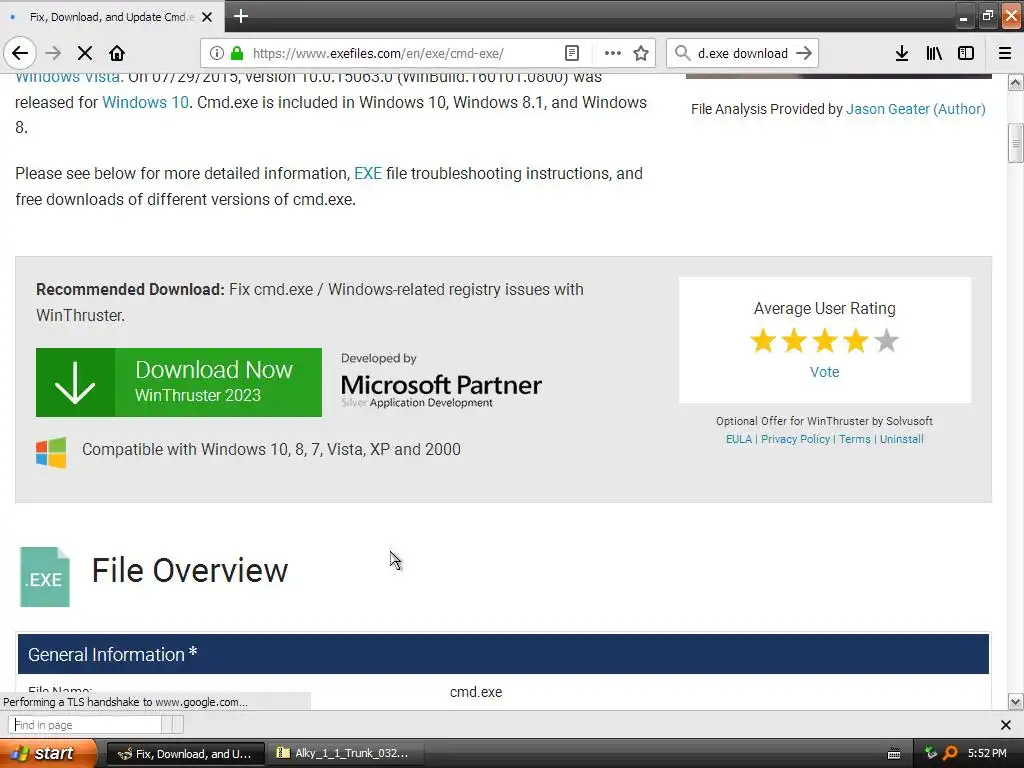Click the vertical scrollbar thumb

(x=1015, y=142)
